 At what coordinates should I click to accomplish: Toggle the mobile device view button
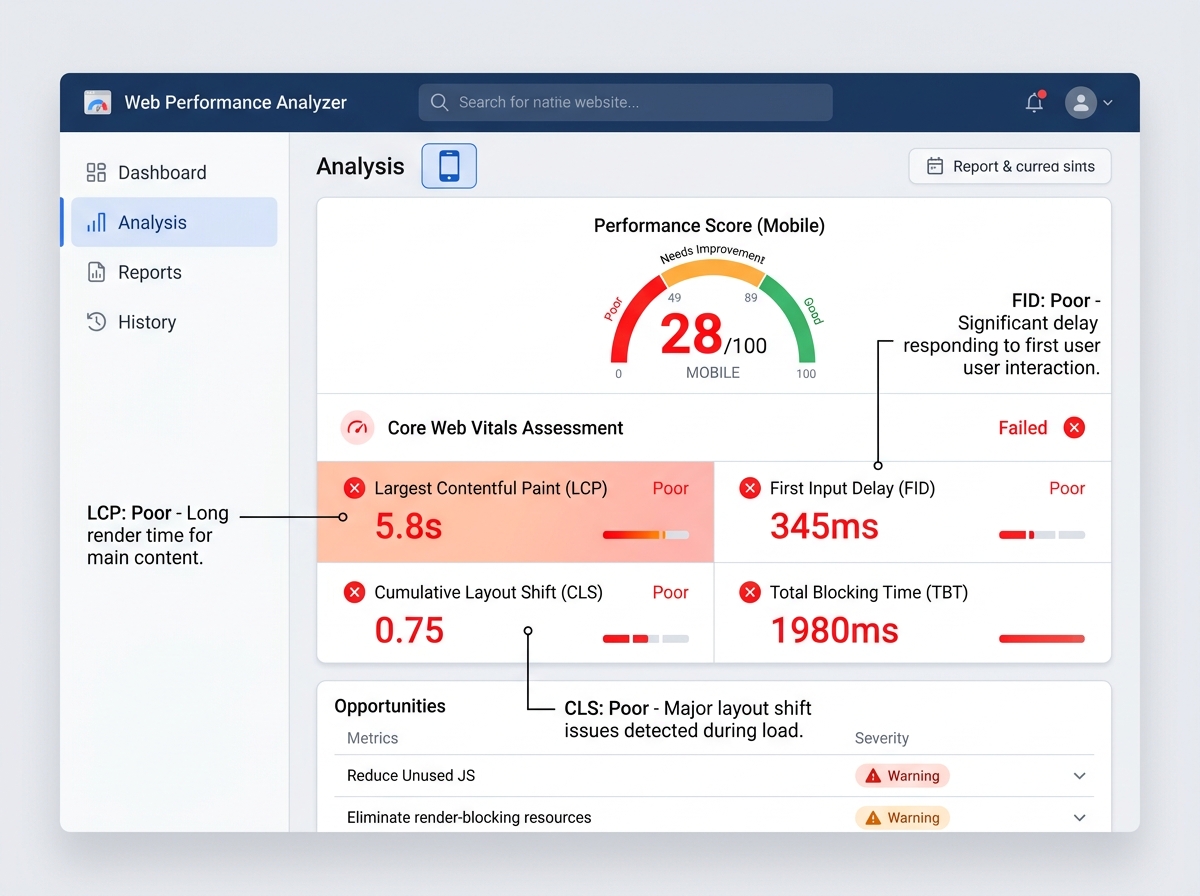click(x=449, y=166)
